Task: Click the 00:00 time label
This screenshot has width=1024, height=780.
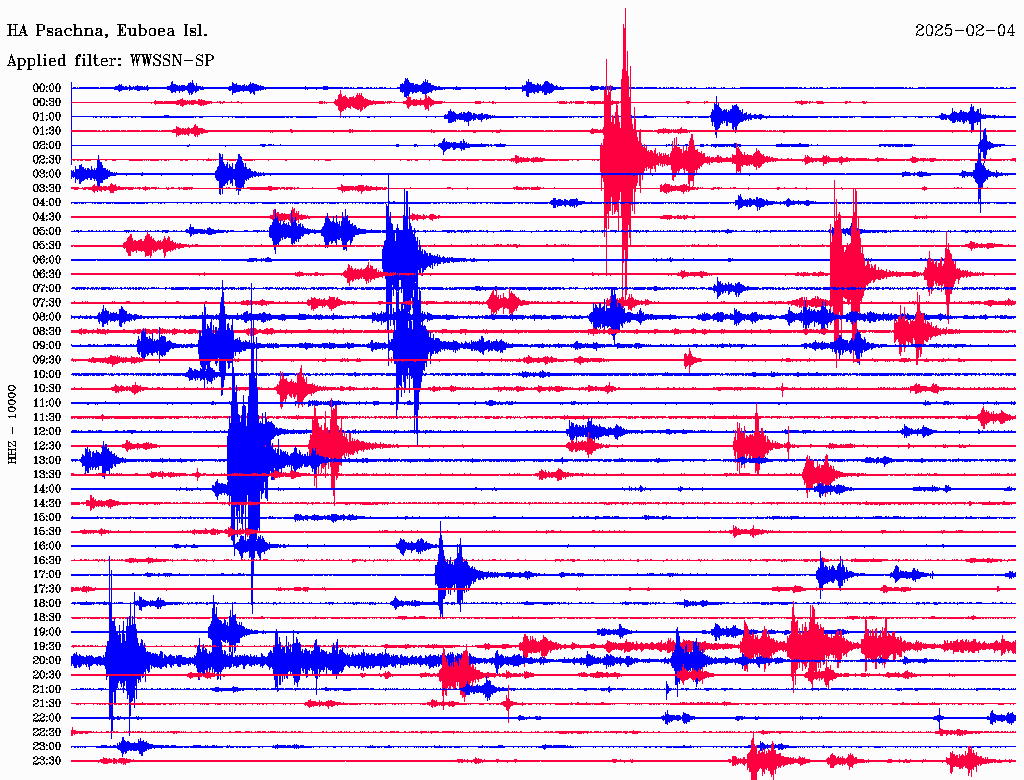Action: click(47, 88)
